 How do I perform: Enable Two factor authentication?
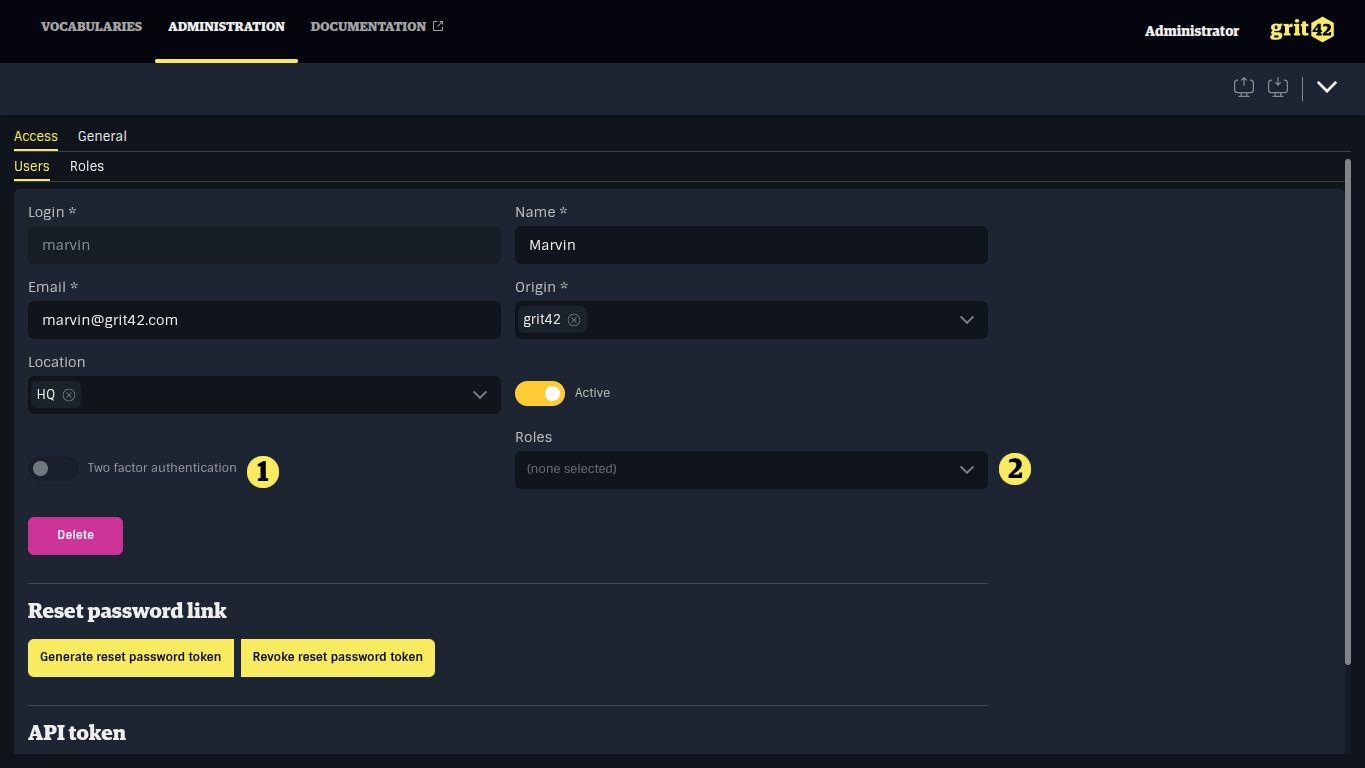tap(52, 468)
